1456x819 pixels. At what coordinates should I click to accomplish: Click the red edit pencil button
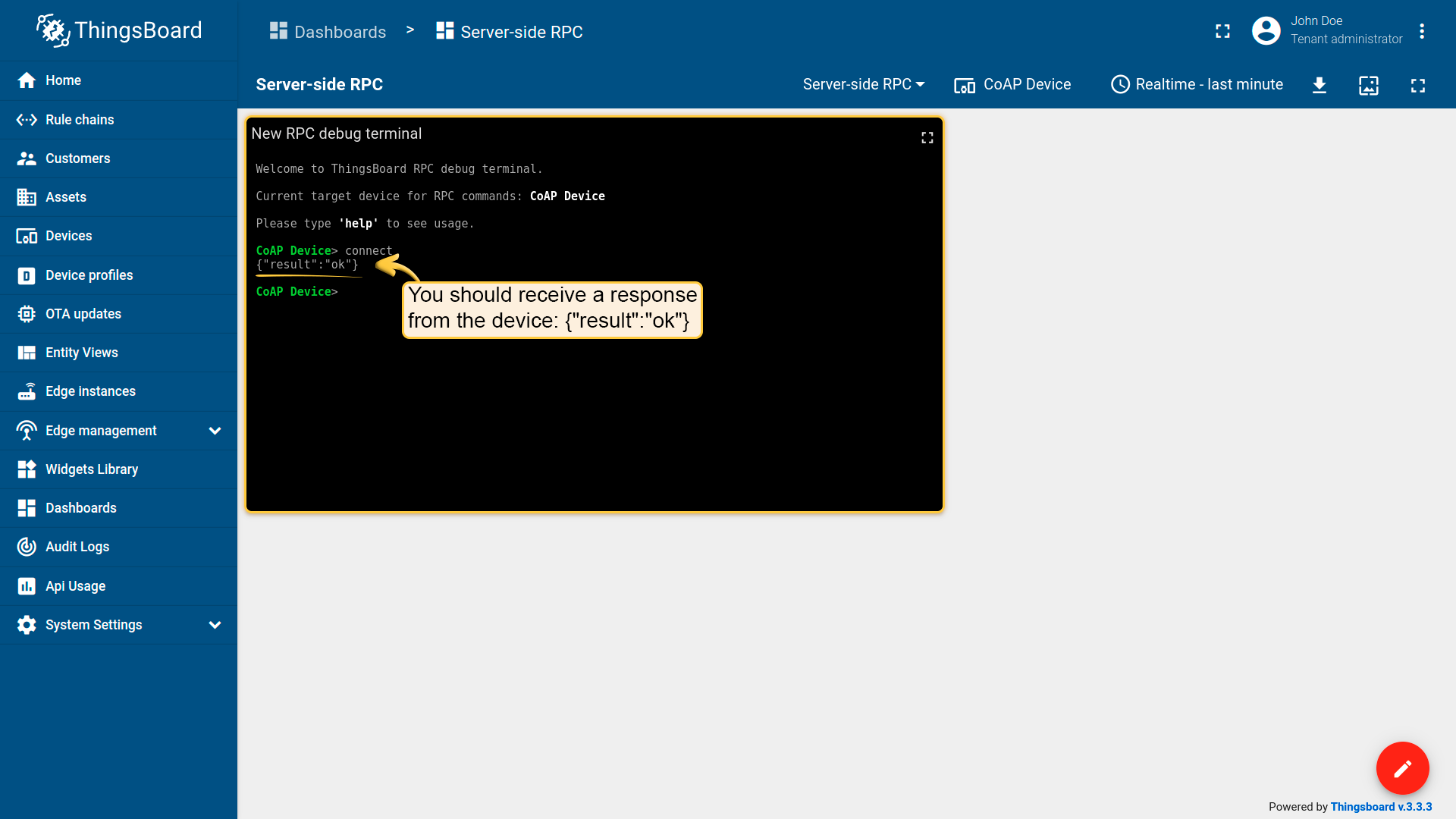(x=1402, y=768)
